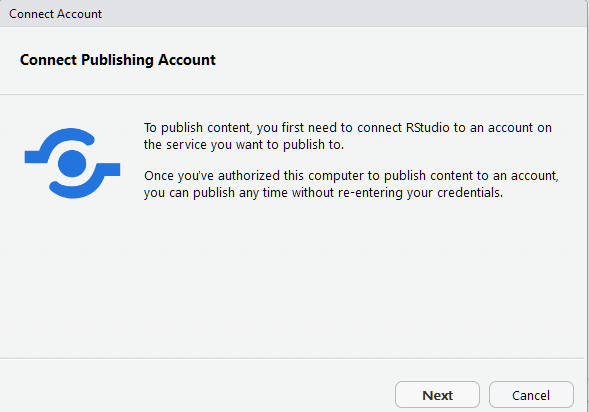
Task: Cancel the Connect Account dialog
Action: pyautogui.click(x=531, y=395)
